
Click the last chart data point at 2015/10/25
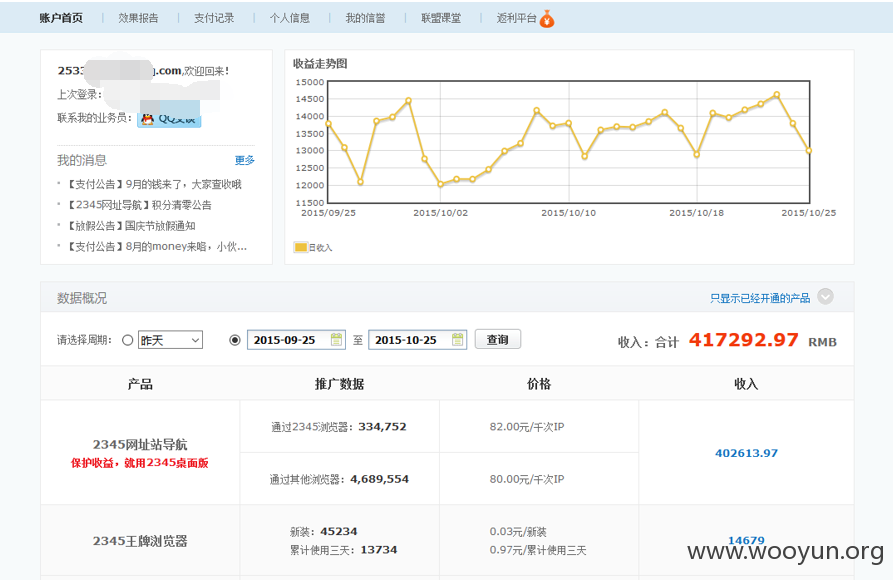(809, 150)
